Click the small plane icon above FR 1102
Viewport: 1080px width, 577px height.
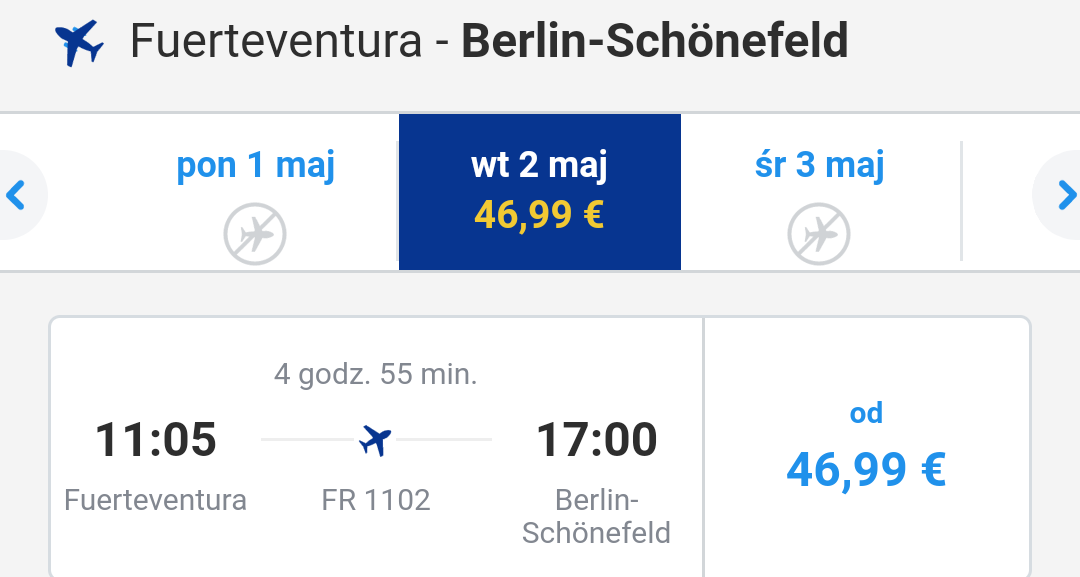pyautogui.click(x=375, y=439)
